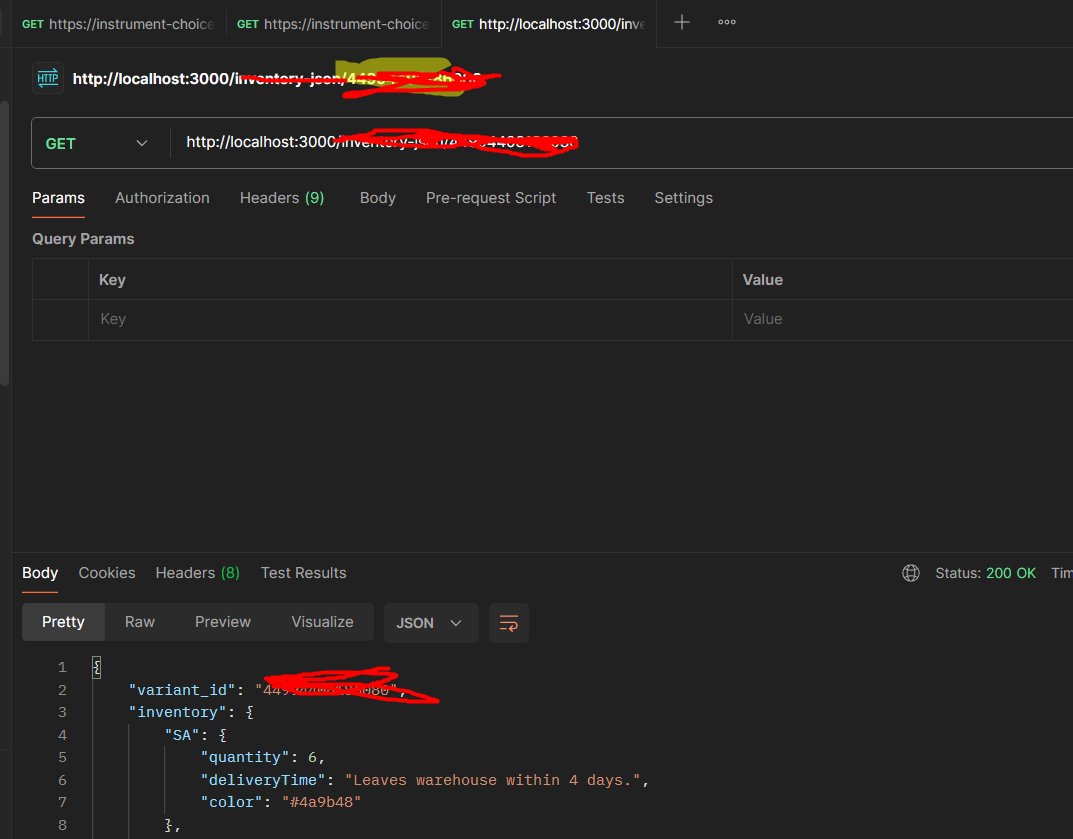The image size is (1073, 839).
Task: Click the "Leaves warehouse within 4 days." string
Action: (492, 780)
